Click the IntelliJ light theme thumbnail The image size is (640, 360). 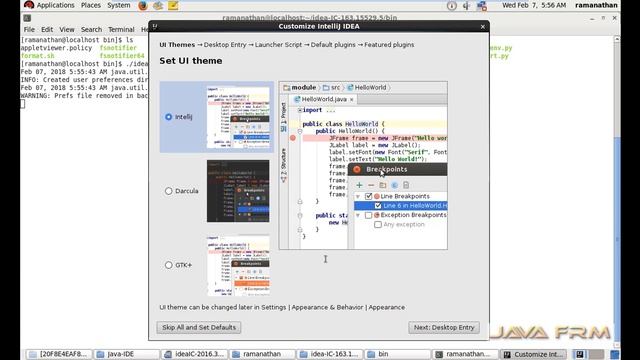click(238, 117)
